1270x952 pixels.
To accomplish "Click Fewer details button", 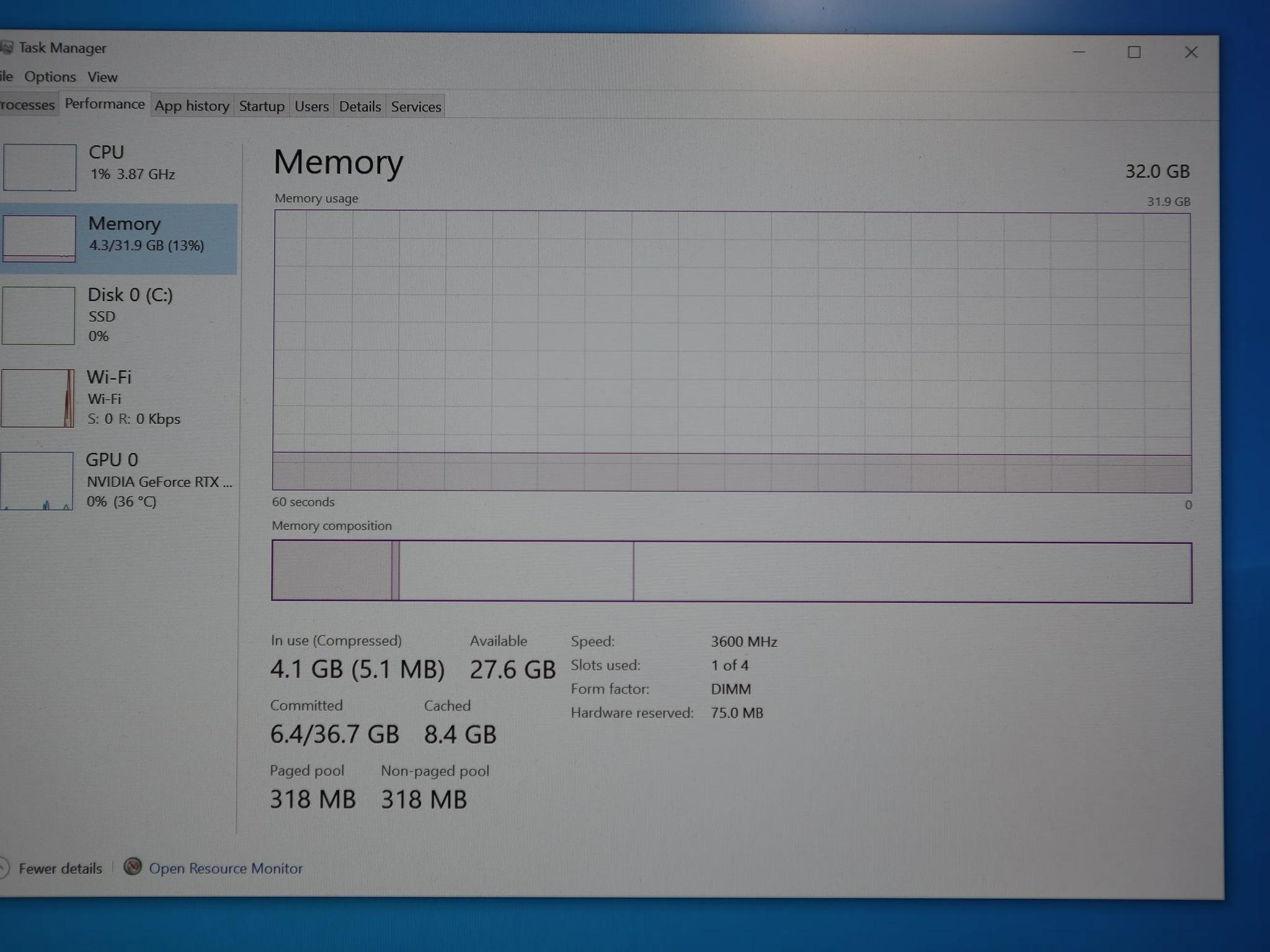I will point(52,868).
